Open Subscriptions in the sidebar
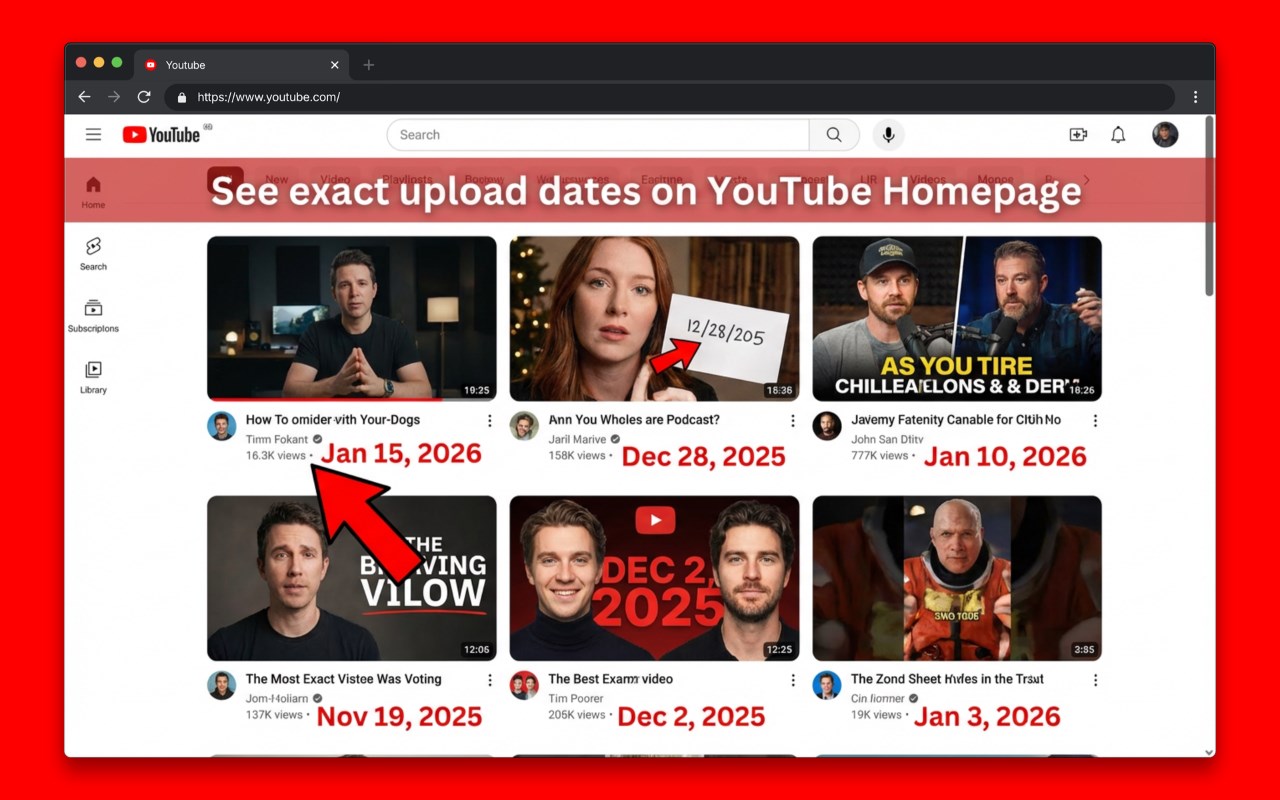The image size is (1280, 800). point(93,316)
